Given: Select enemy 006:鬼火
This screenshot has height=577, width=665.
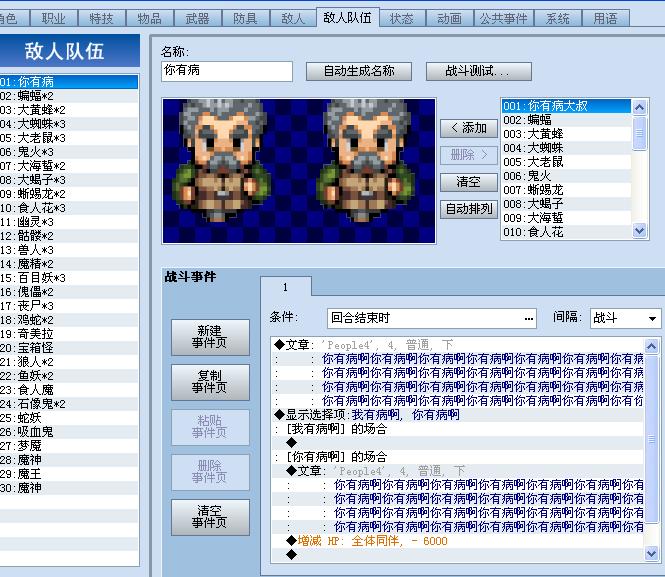Looking at the screenshot, I should [x=566, y=176].
